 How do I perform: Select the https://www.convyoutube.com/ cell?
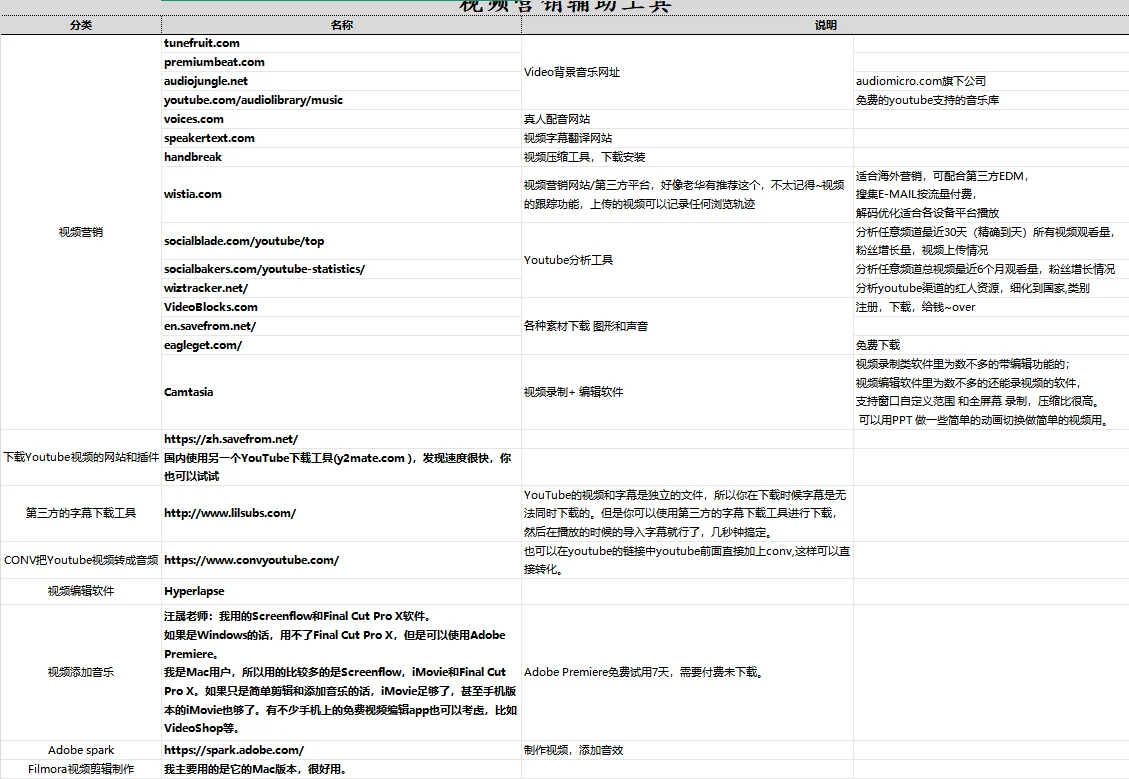tap(341, 560)
